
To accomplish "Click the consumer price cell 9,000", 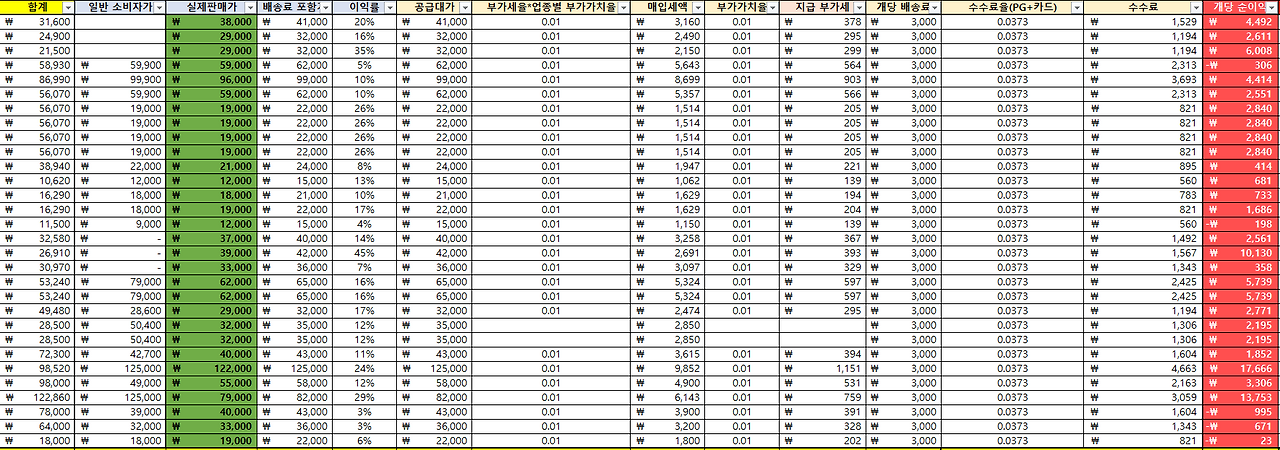I will (122, 224).
